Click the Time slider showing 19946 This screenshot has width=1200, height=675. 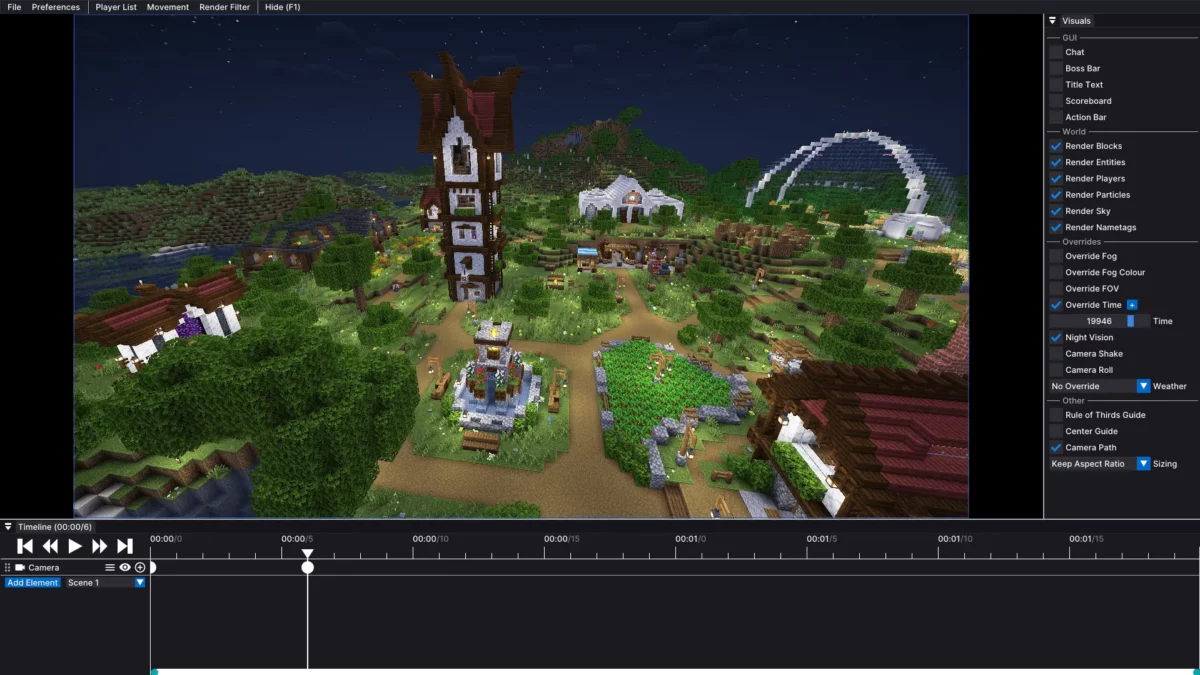point(1099,321)
